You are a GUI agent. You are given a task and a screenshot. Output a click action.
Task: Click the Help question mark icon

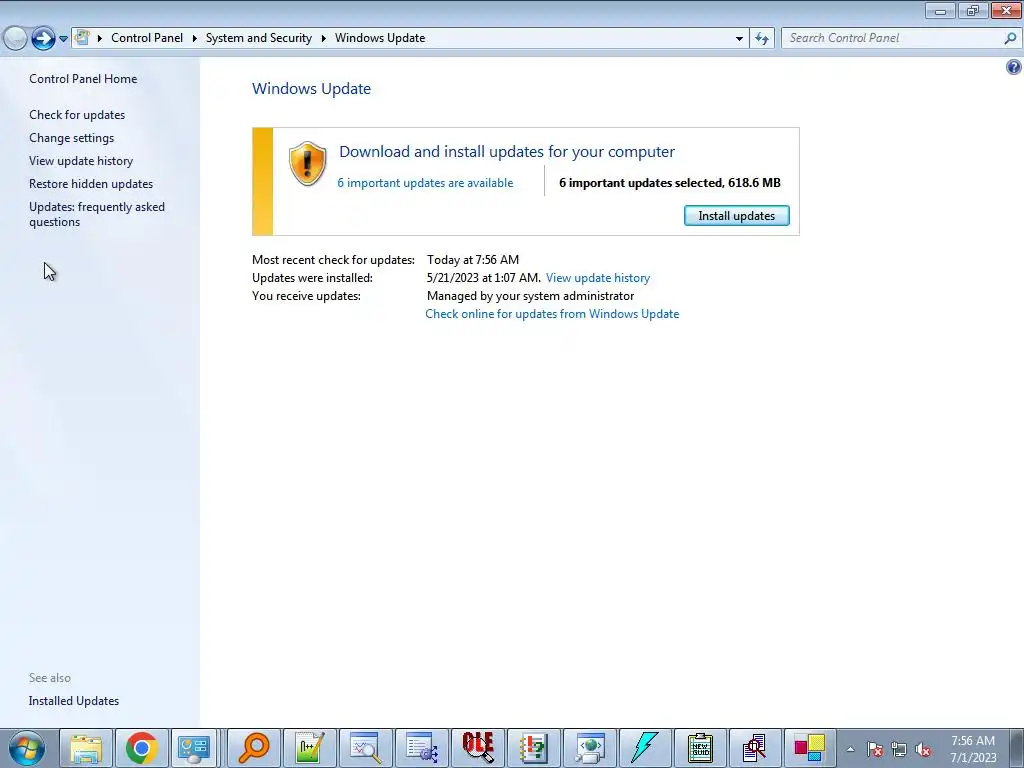pyautogui.click(x=1014, y=67)
